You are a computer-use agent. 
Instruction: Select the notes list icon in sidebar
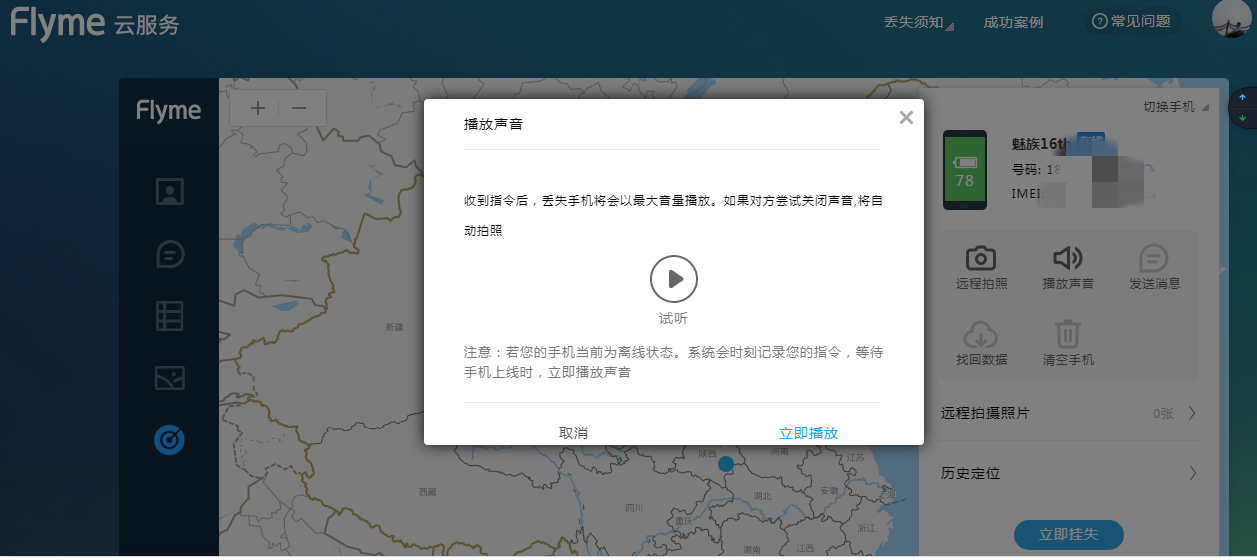[169, 316]
